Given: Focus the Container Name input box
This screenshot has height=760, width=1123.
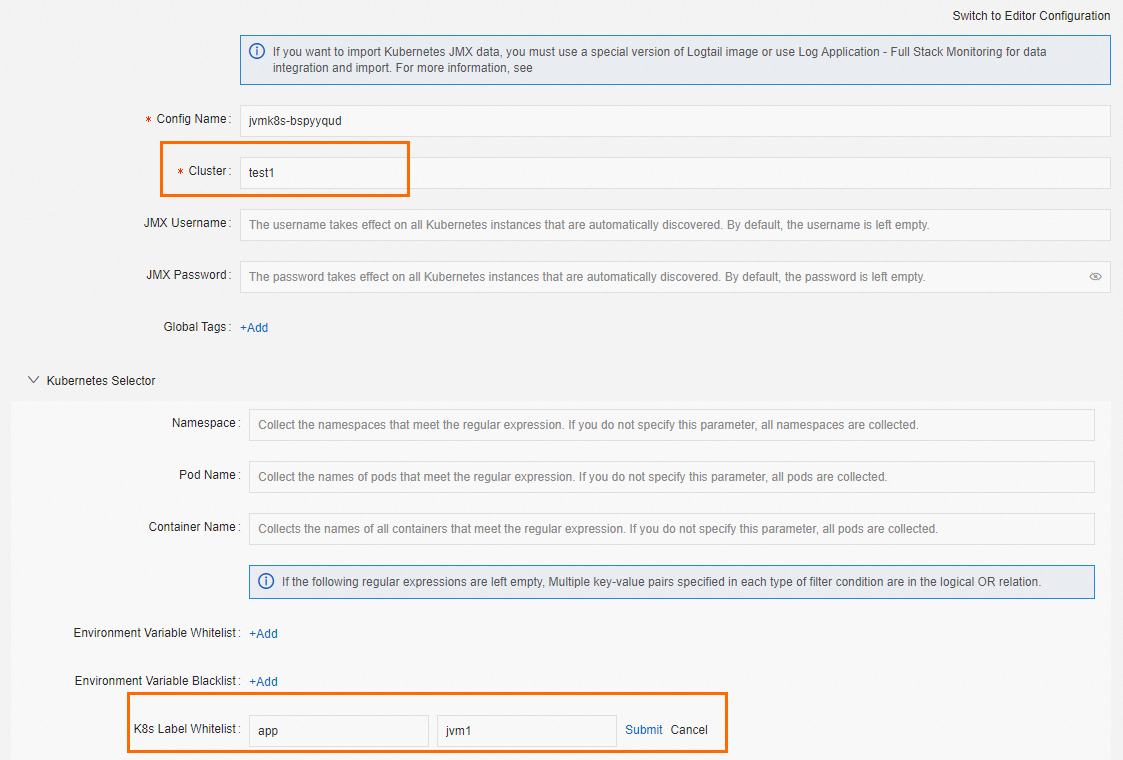Looking at the screenshot, I should pos(671,529).
